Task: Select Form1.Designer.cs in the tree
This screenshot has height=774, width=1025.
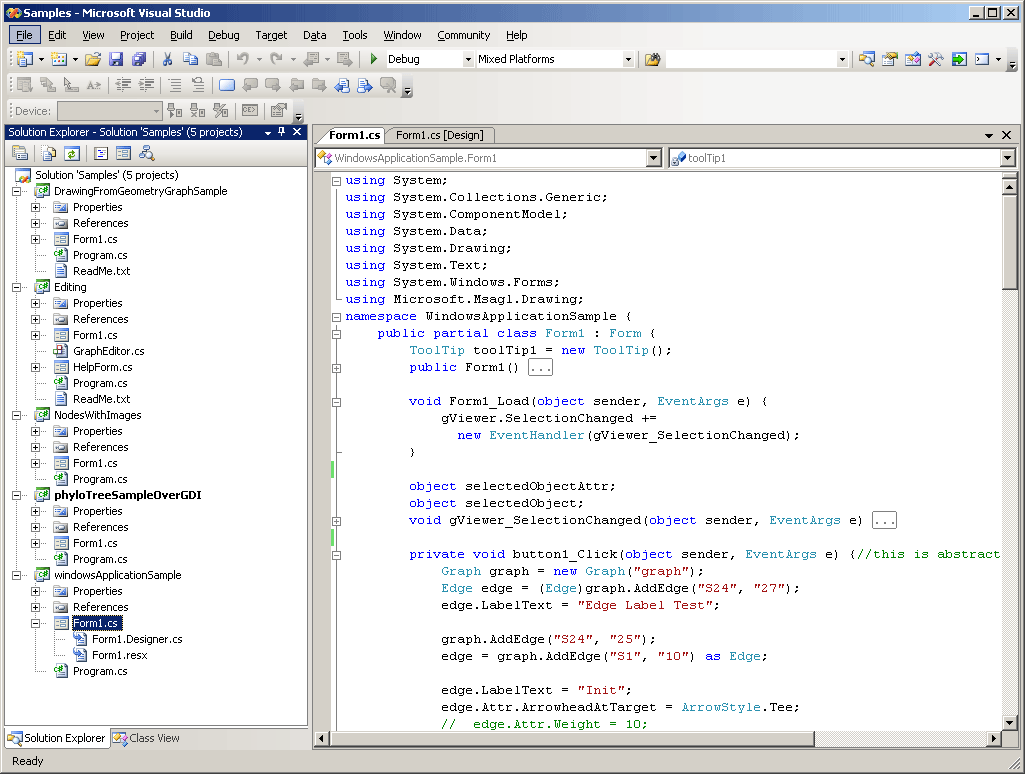Action: 137,639
